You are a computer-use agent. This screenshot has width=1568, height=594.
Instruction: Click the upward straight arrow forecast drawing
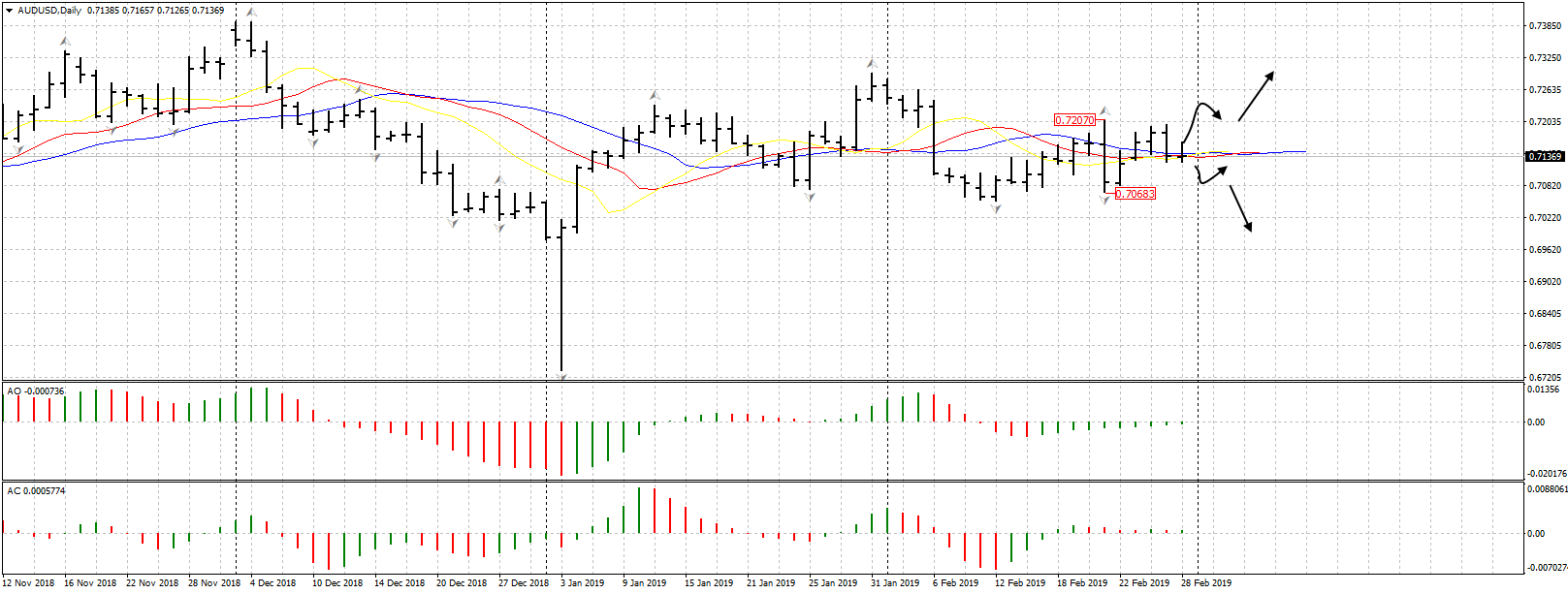point(1256,95)
